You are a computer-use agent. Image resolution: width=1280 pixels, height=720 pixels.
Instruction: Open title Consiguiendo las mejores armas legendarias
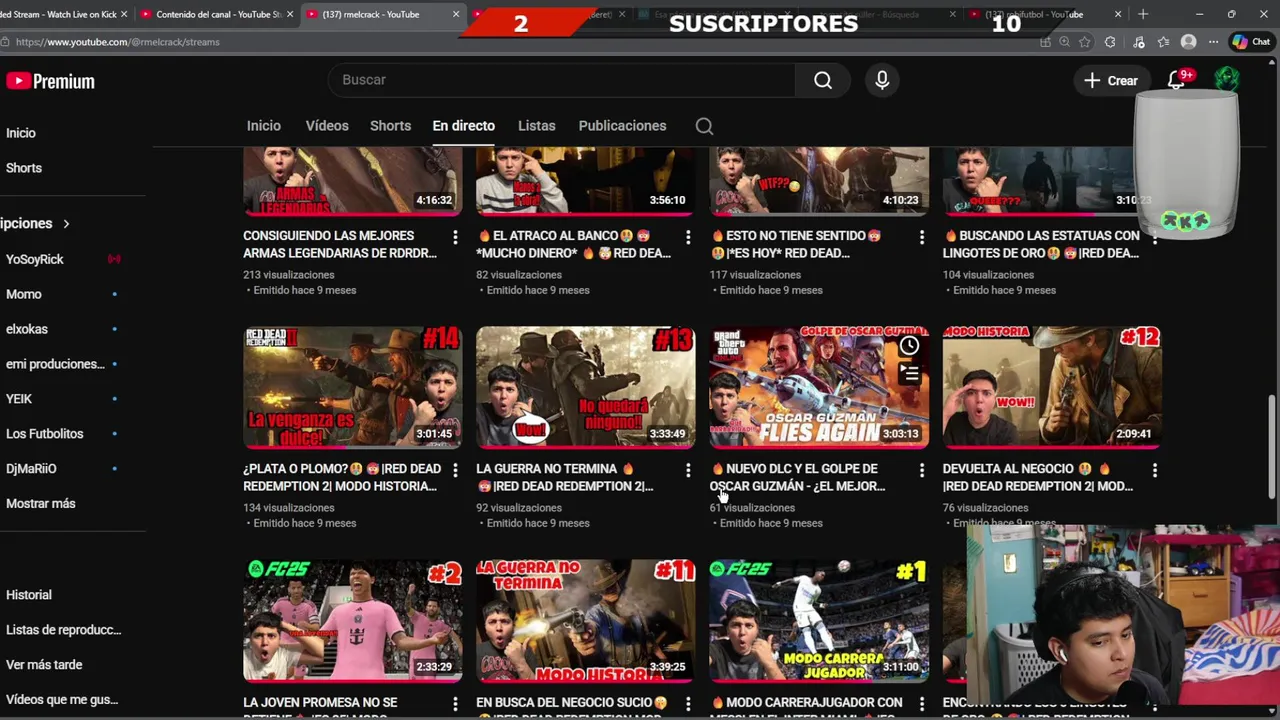pos(340,245)
